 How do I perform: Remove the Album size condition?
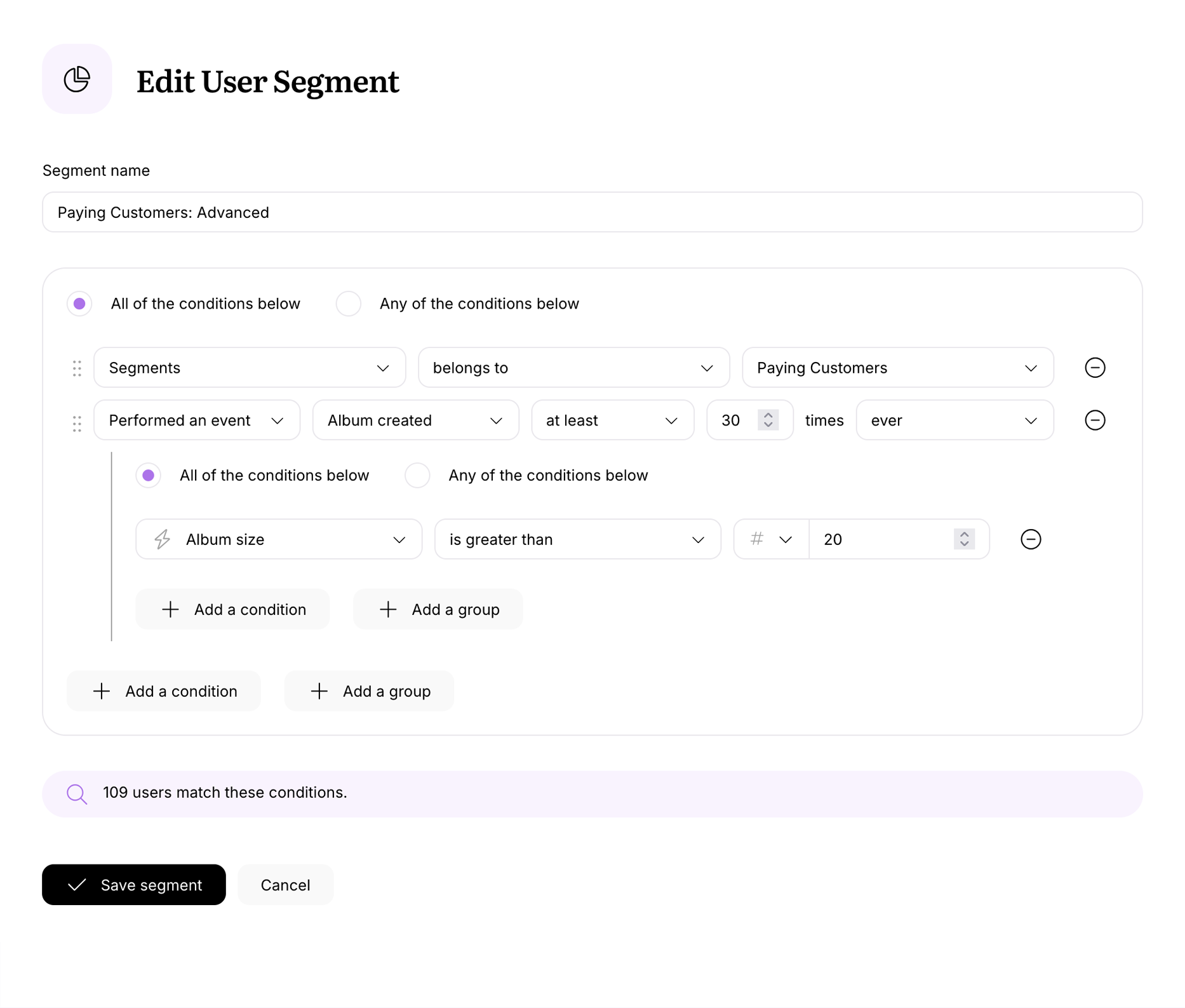pyautogui.click(x=1031, y=539)
